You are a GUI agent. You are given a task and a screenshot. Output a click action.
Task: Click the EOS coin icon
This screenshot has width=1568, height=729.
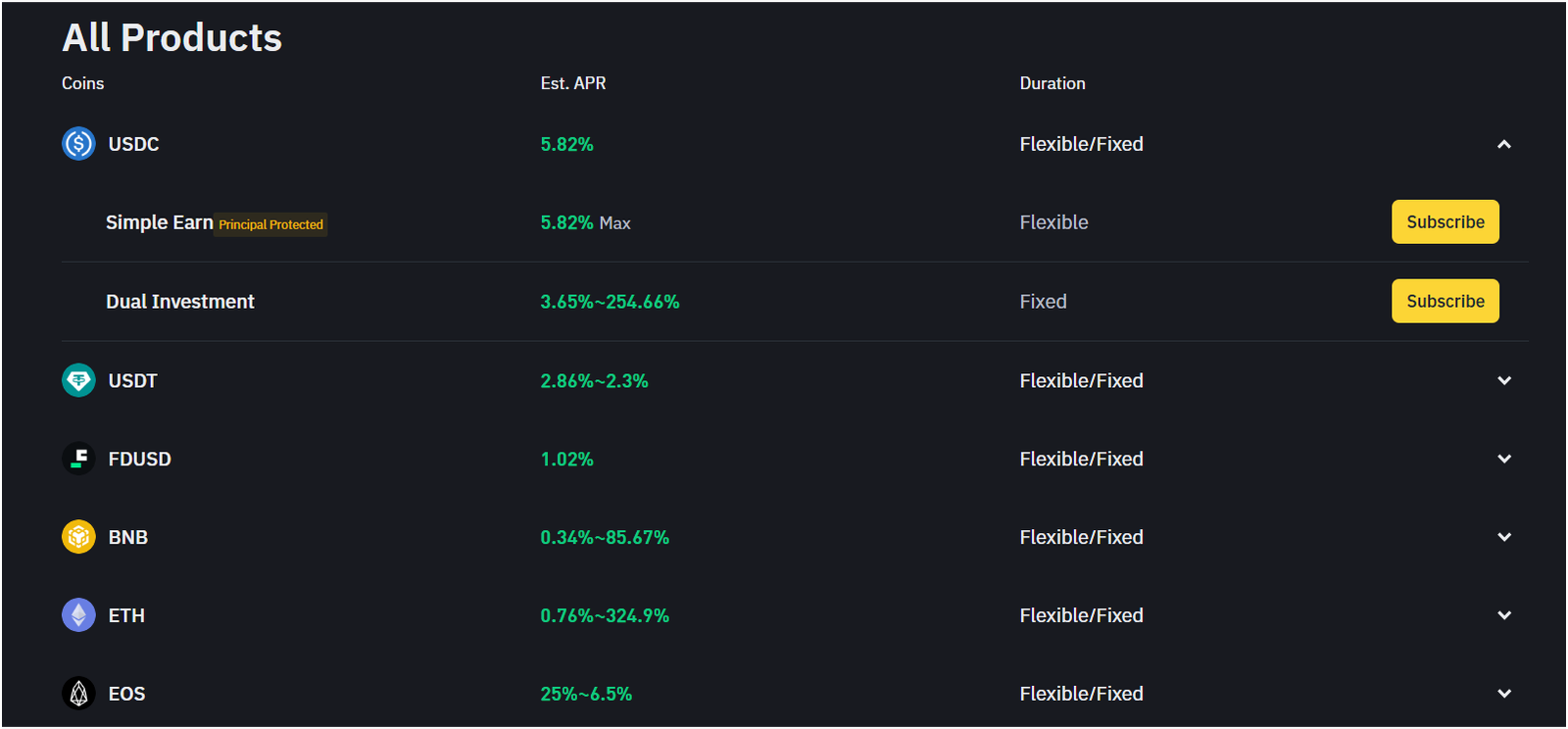78,694
